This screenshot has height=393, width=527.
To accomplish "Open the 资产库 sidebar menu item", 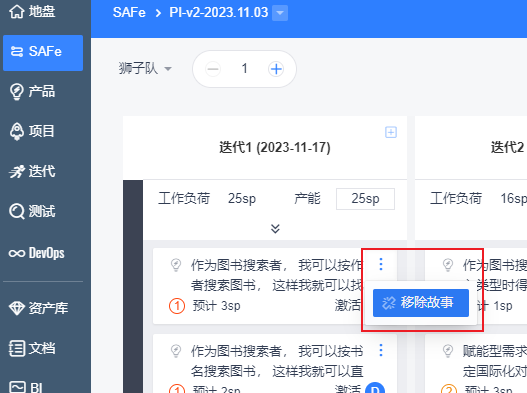I will point(38,308).
